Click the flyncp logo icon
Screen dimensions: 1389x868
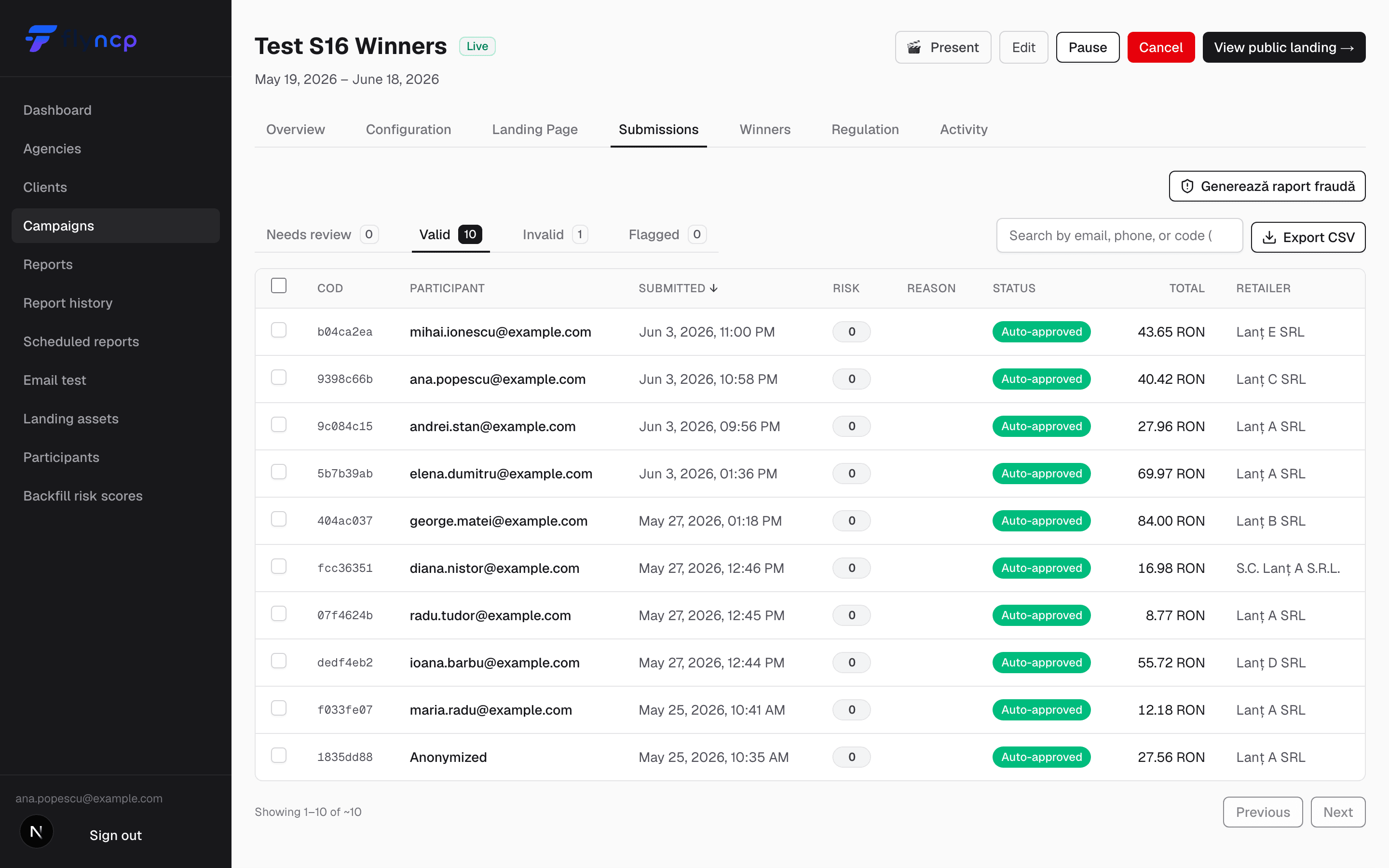[41, 39]
